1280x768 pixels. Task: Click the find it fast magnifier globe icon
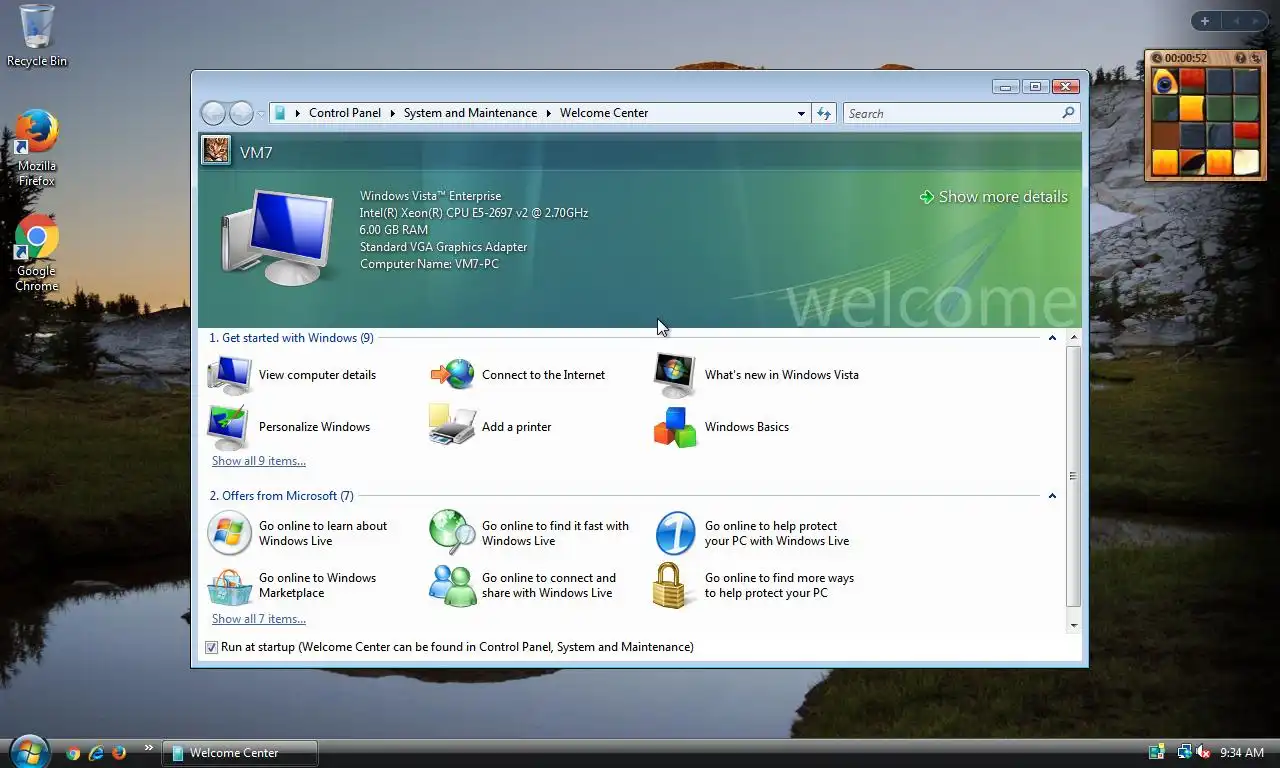click(x=453, y=533)
